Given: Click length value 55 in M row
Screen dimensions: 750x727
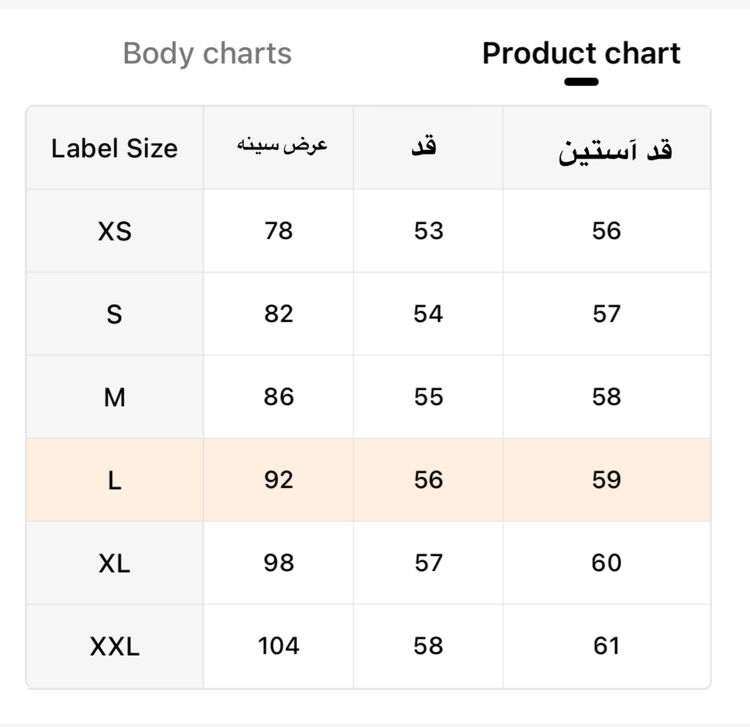Looking at the screenshot, I should click(x=429, y=397).
